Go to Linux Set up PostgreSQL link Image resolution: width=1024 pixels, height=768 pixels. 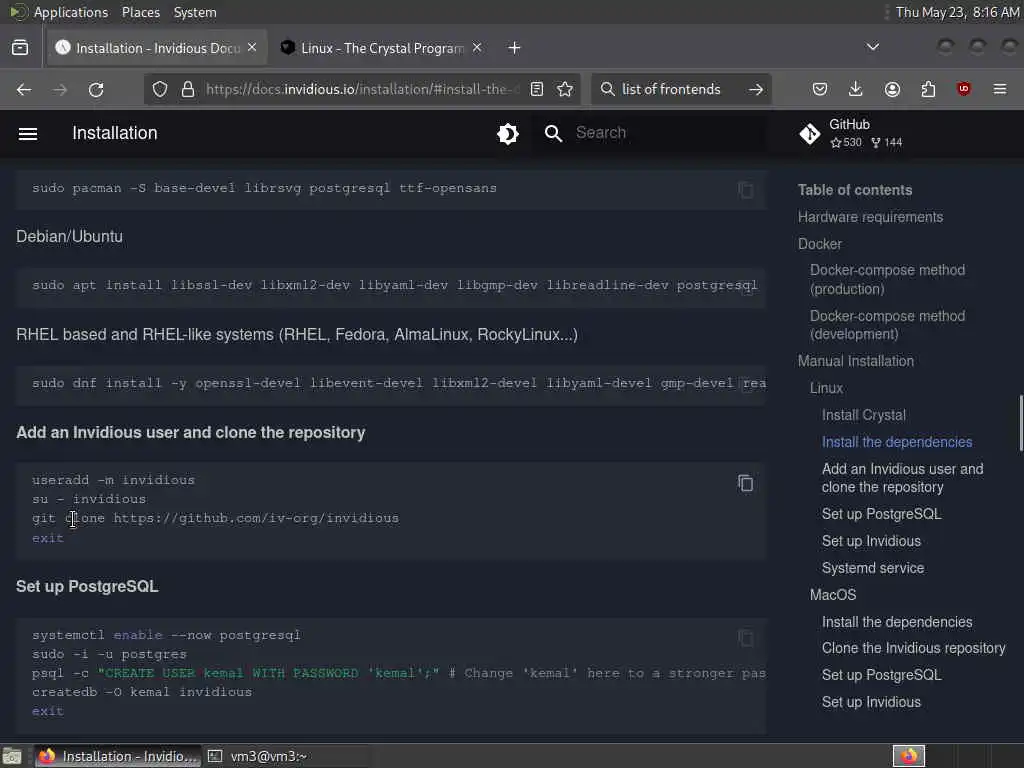881,514
